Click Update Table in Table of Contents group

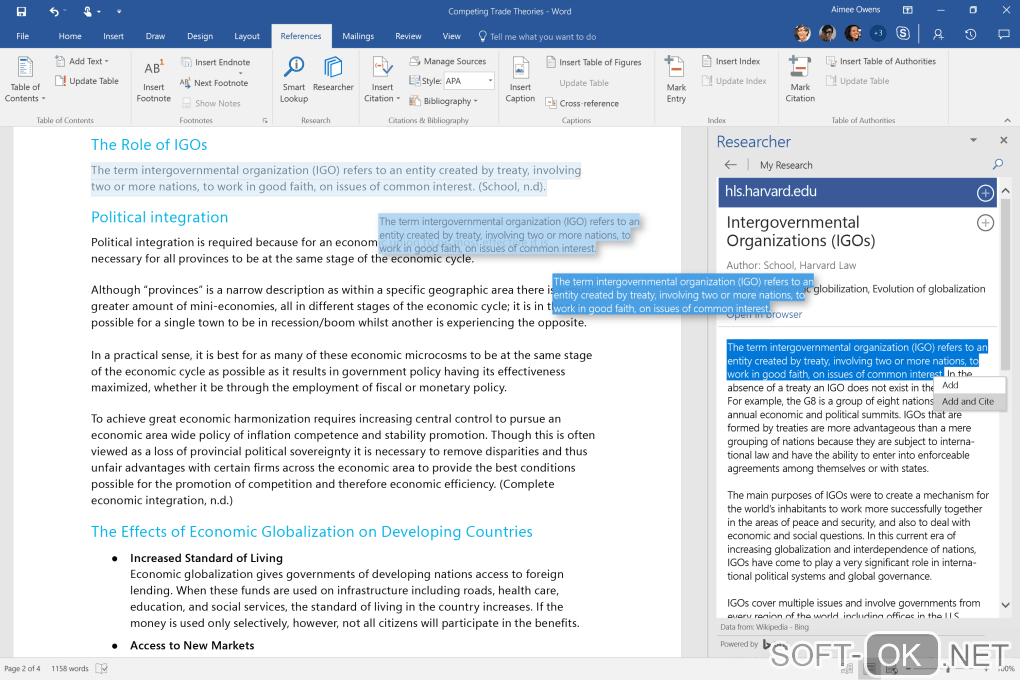pyautogui.click(x=87, y=81)
